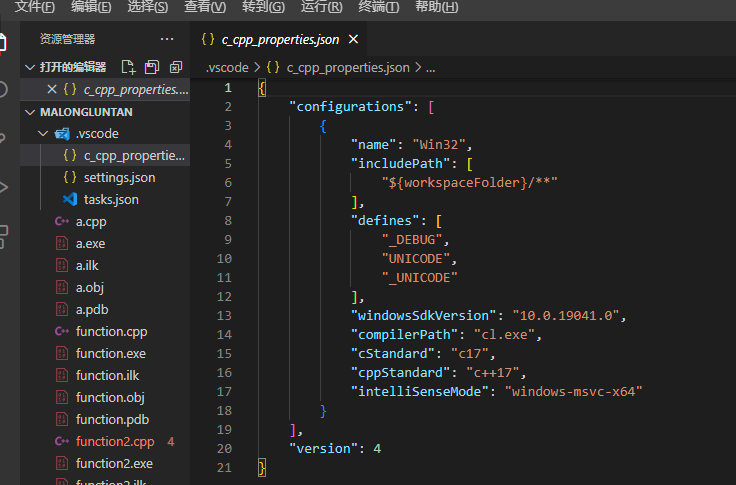Click the c_cpp_properties.json breadcrumb segment
Viewport: 736px width, 485px height.
click(348, 68)
